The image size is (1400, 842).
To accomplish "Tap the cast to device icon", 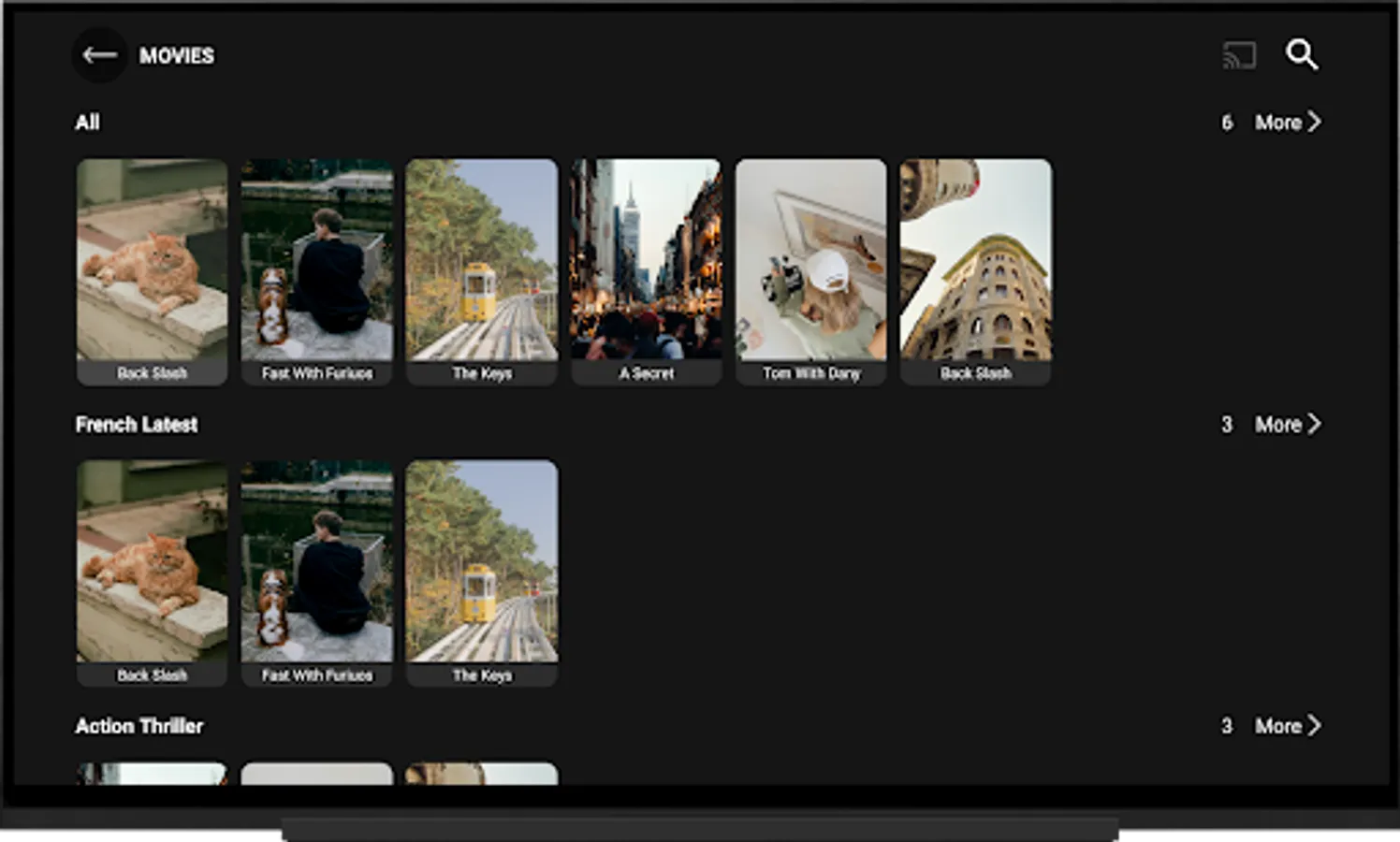I will click(1239, 56).
